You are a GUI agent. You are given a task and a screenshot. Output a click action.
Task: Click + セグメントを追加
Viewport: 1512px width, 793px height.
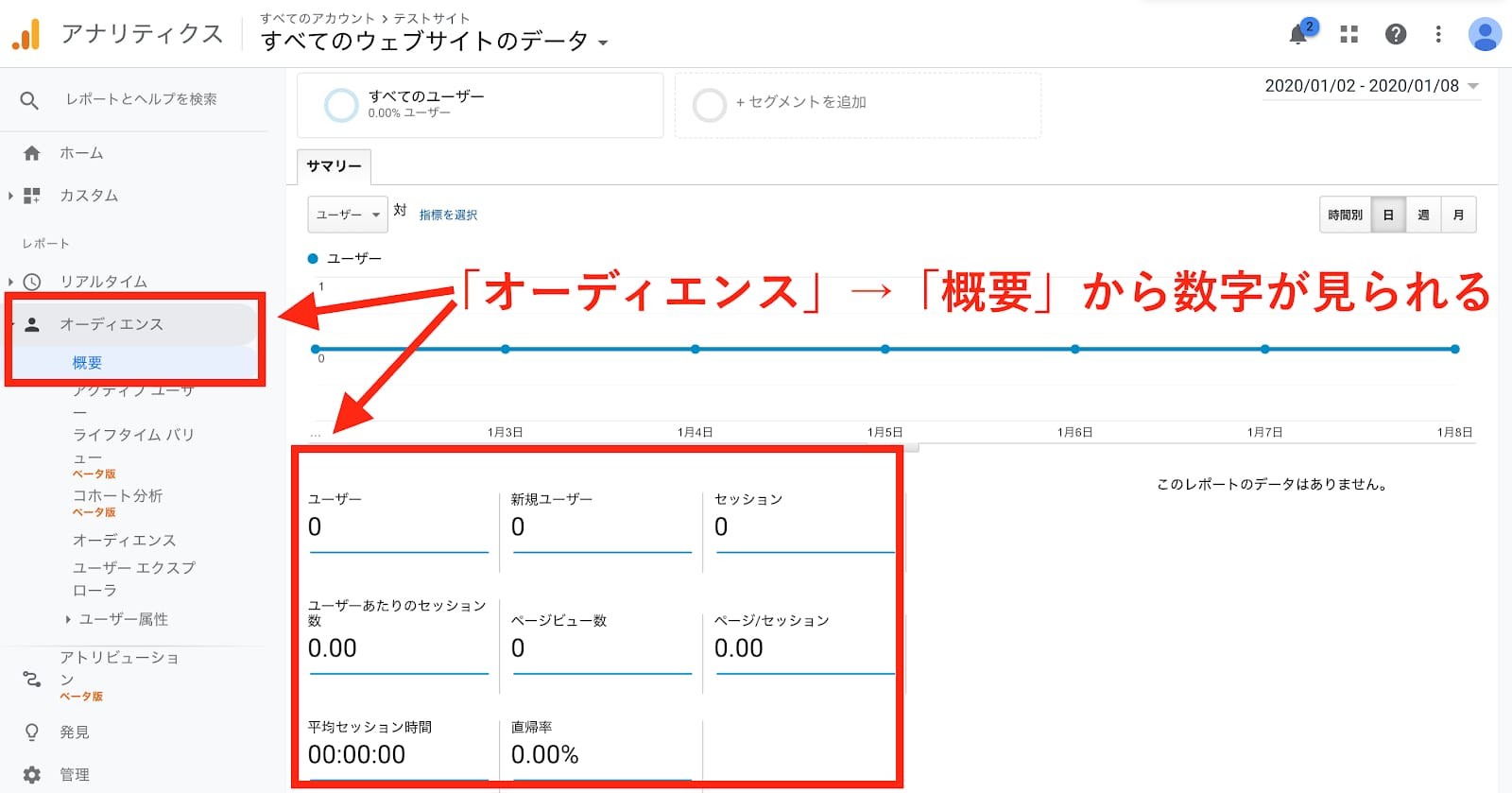[x=858, y=105]
